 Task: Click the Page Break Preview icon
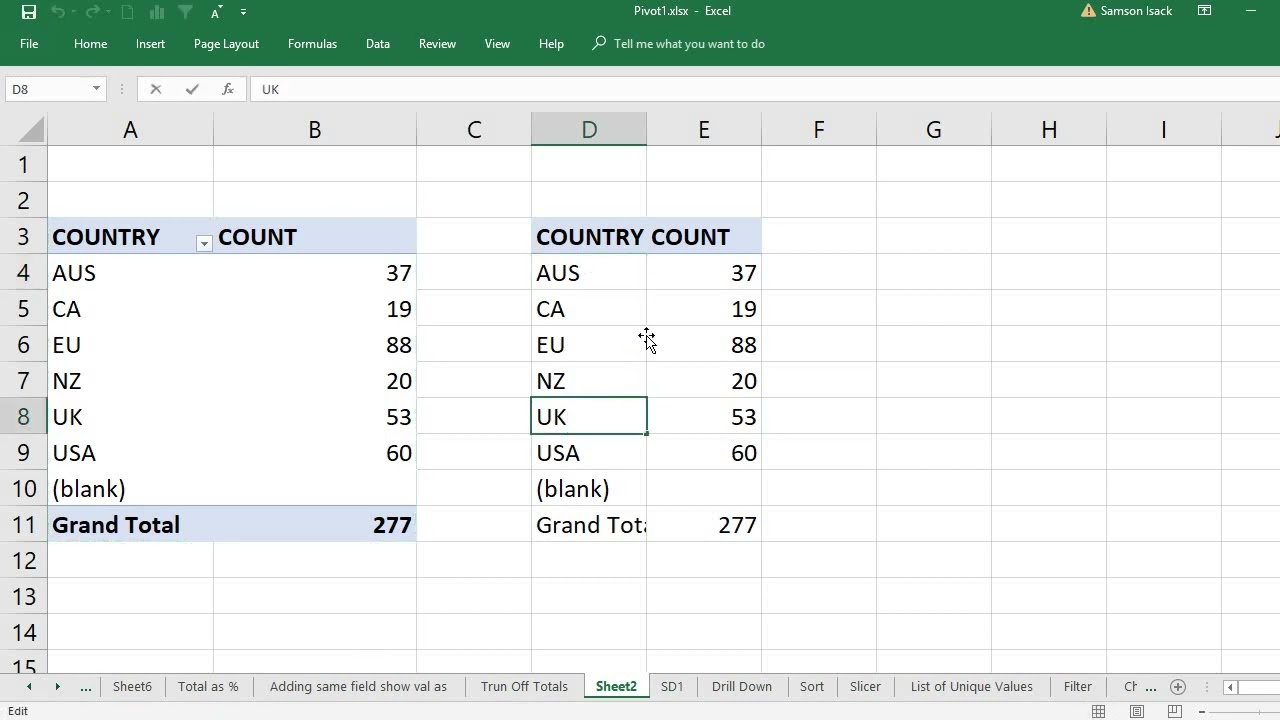point(1176,711)
